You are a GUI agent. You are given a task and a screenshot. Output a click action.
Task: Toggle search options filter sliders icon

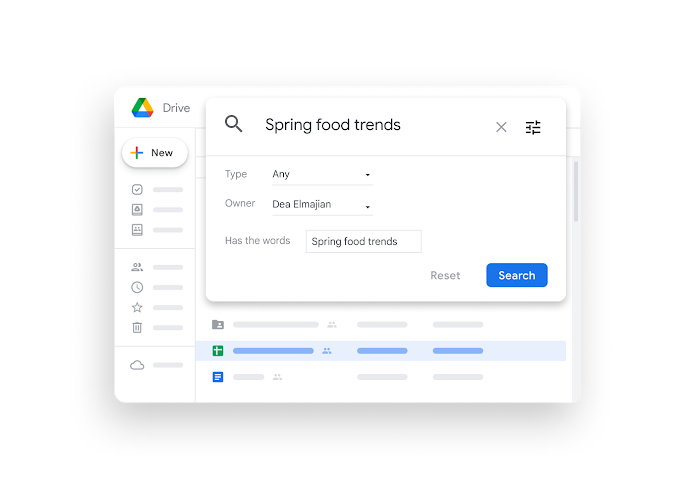(533, 127)
